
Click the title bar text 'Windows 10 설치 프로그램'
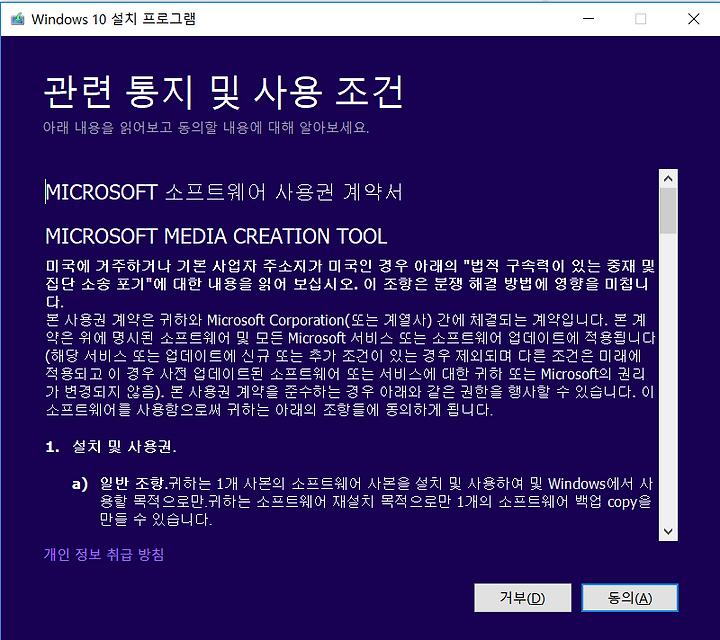click(x=113, y=19)
